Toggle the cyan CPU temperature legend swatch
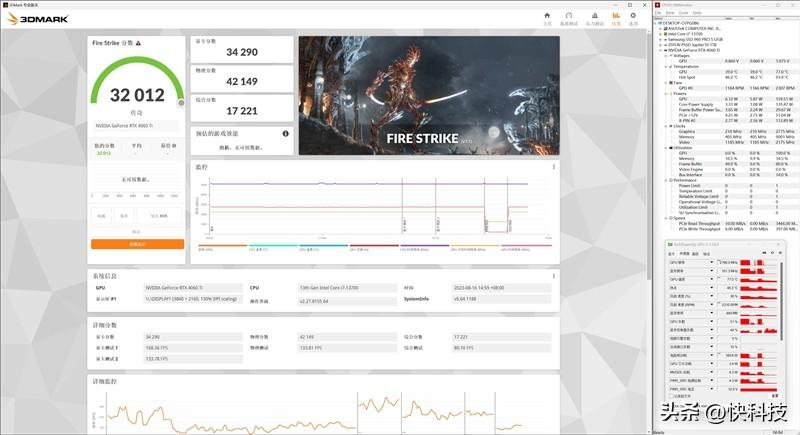The image size is (800, 435). pyautogui.click(x=273, y=245)
